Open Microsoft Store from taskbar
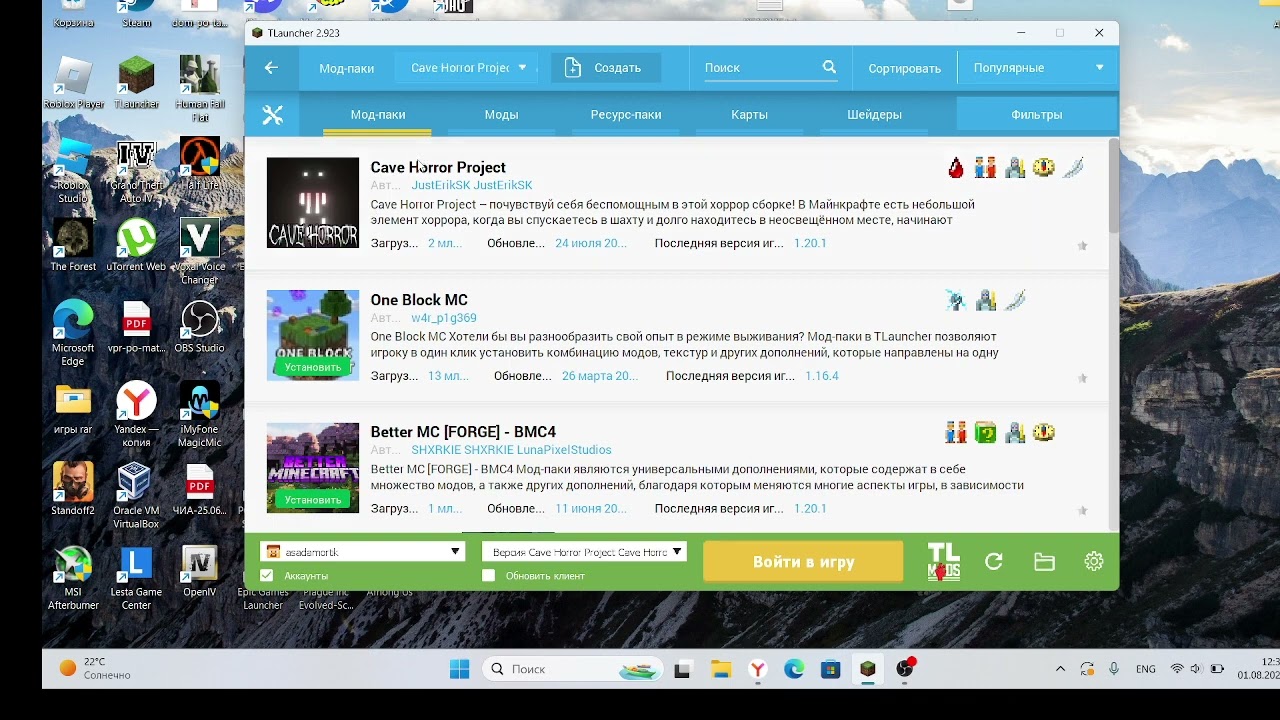This screenshot has height=720, width=1280. pyautogui.click(x=830, y=670)
